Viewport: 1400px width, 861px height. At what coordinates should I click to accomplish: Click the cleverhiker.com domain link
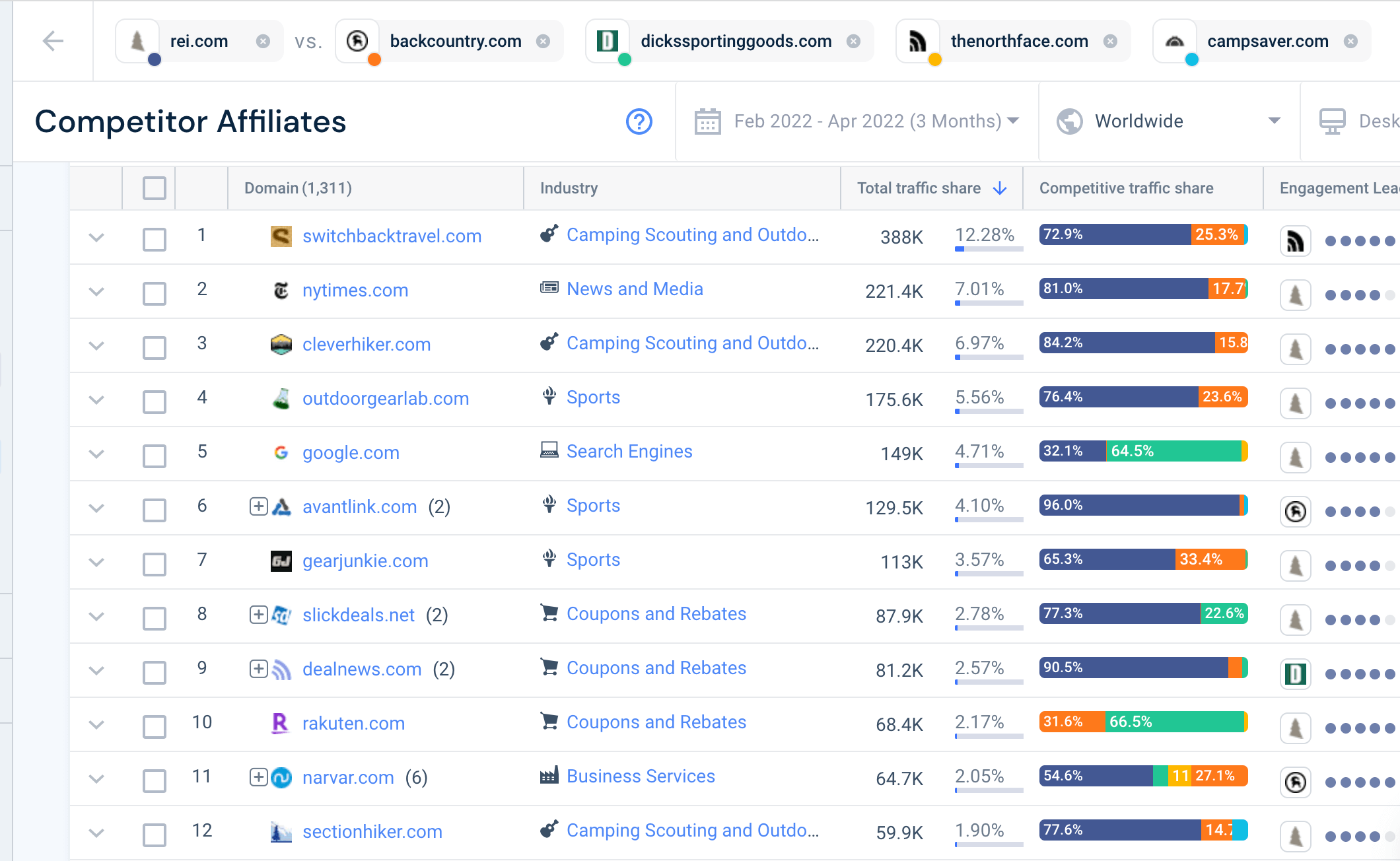tap(365, 343)
